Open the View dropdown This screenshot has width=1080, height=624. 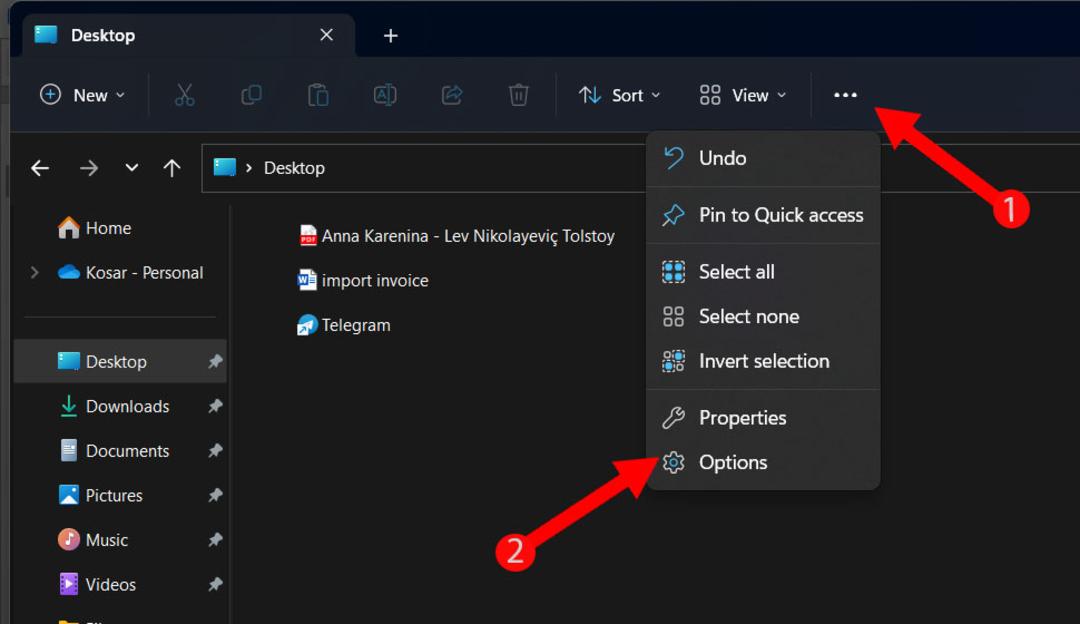[x=742, y=95]
